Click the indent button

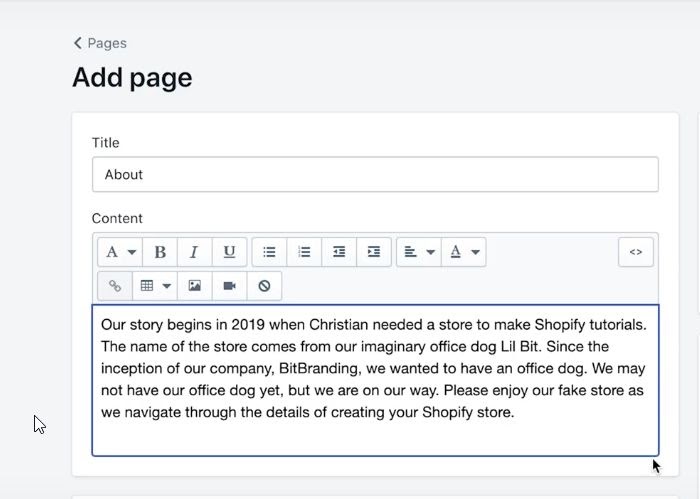pyautogui.click(x=373, y=252)
